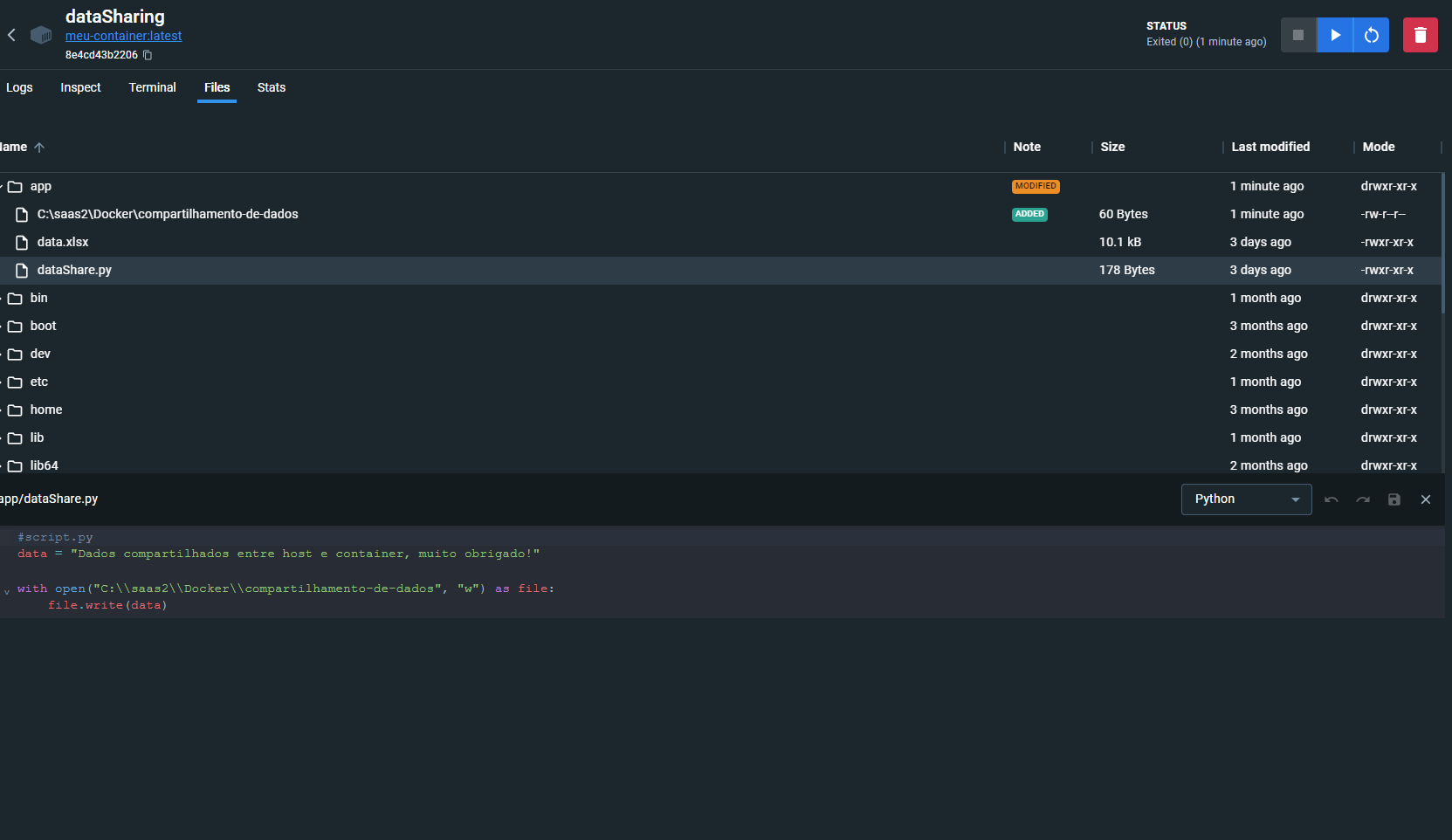
Task: Open the Stats tab
Action: [272, 87]
